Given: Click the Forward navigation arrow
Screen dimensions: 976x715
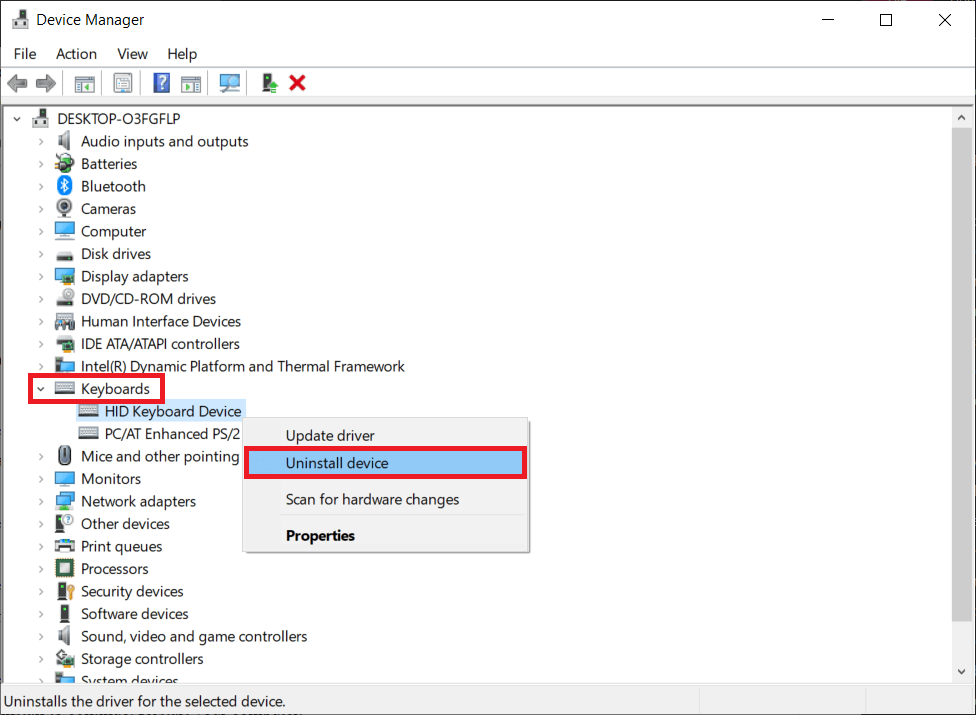Looking at the screenshot, I should tap(45, 82).
